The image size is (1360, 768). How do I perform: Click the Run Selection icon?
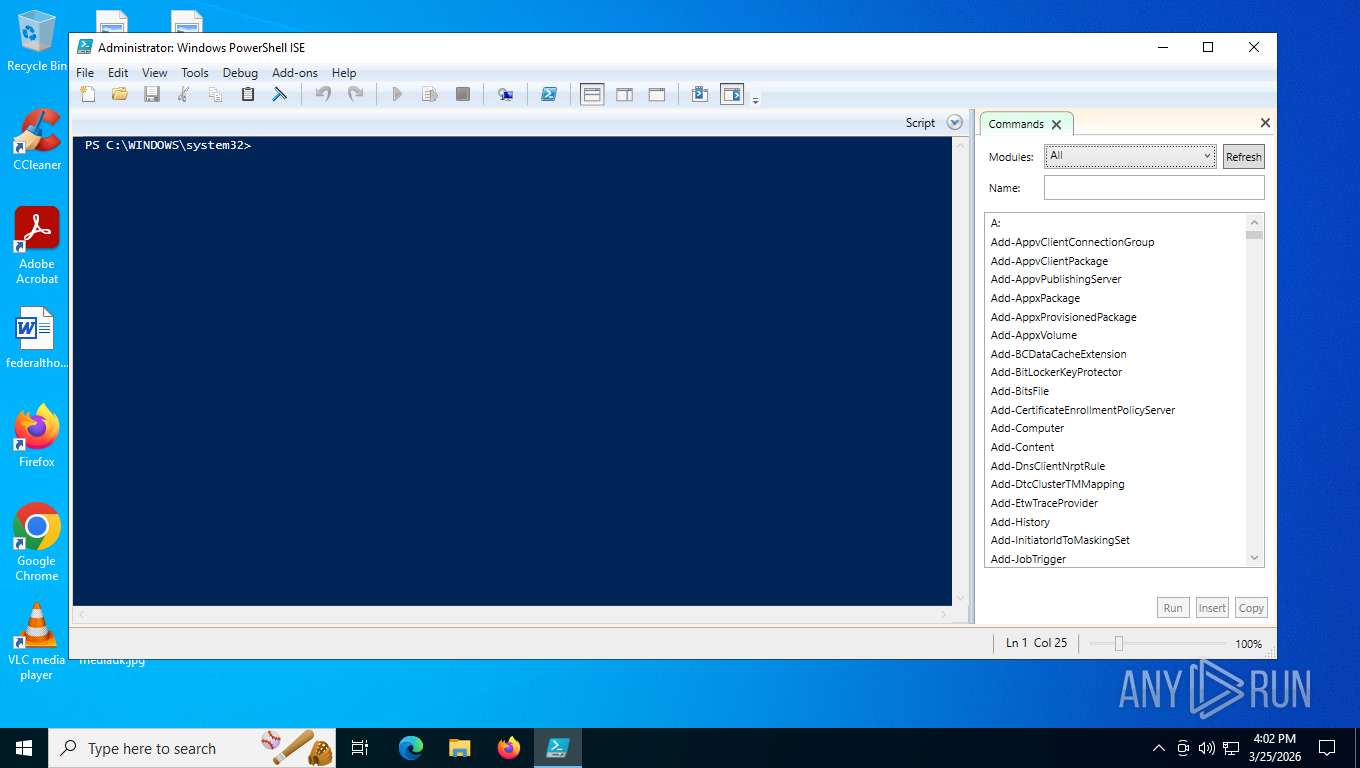(430, 94)
